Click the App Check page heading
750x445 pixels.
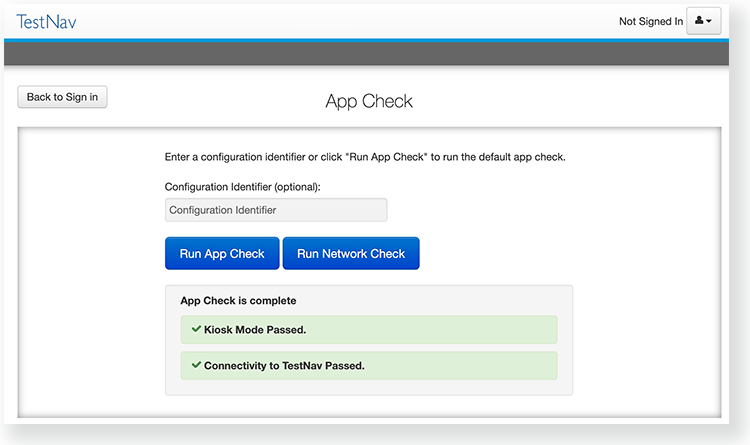[369, 101]
